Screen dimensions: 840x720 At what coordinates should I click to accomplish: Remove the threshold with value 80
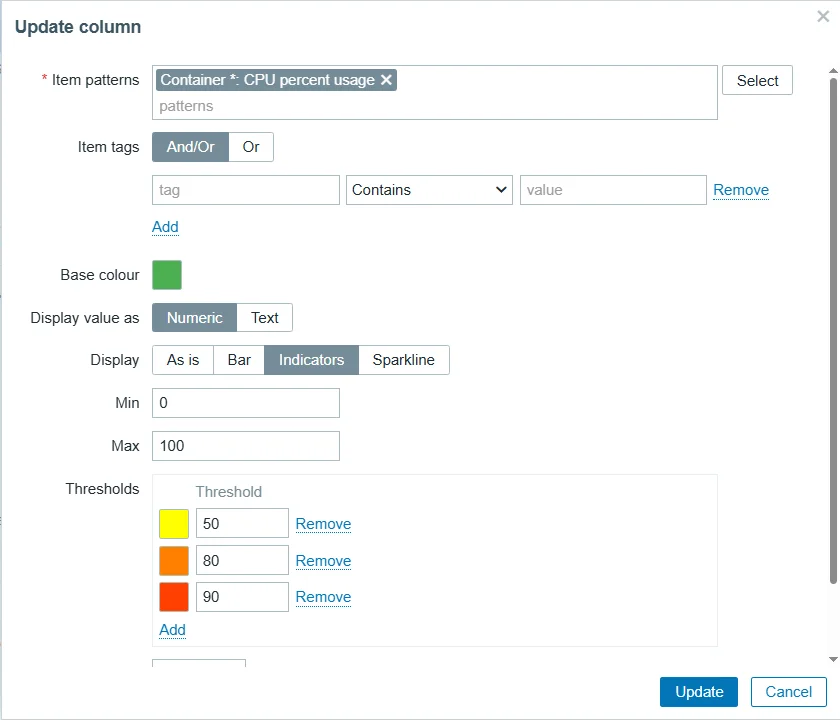click(323, 561)
